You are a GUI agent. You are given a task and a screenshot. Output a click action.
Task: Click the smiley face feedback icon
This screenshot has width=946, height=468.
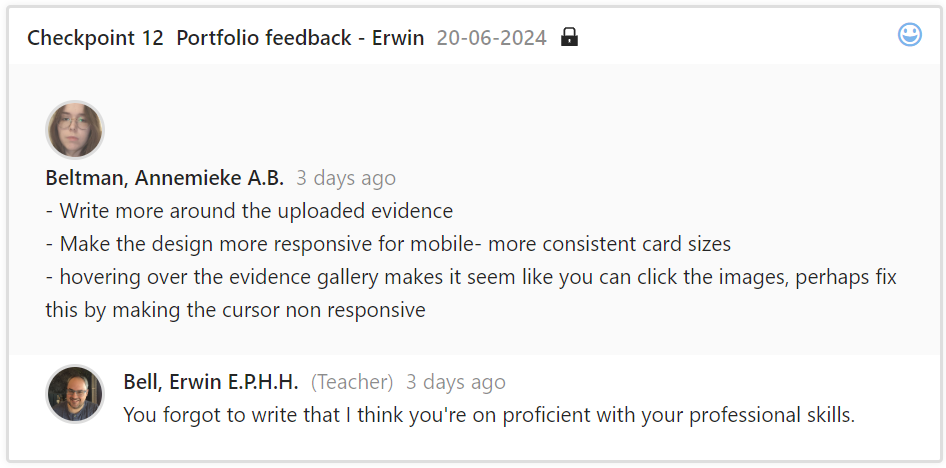tap(909, 35)
